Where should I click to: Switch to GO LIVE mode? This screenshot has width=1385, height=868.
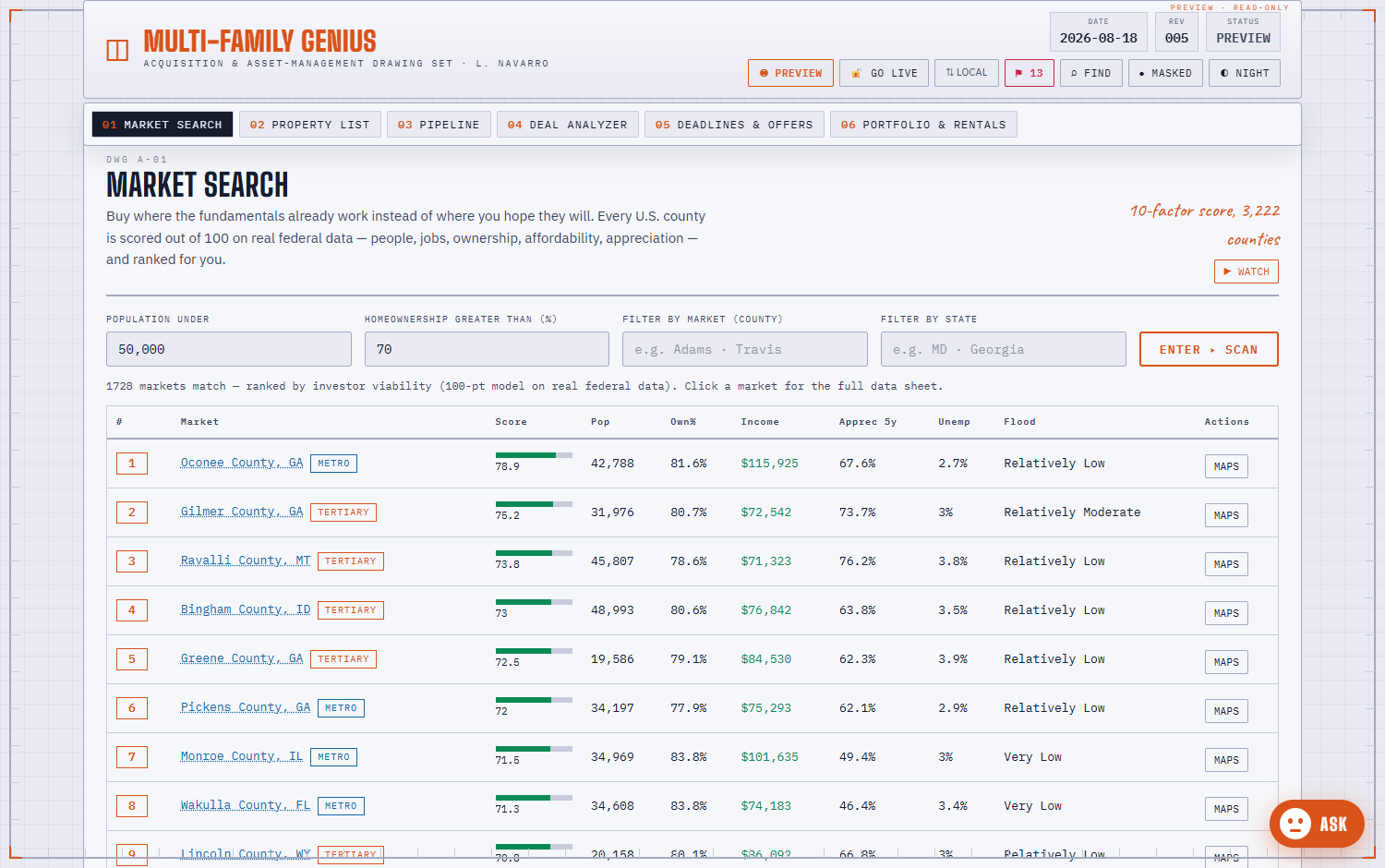[x=884, y=73]
